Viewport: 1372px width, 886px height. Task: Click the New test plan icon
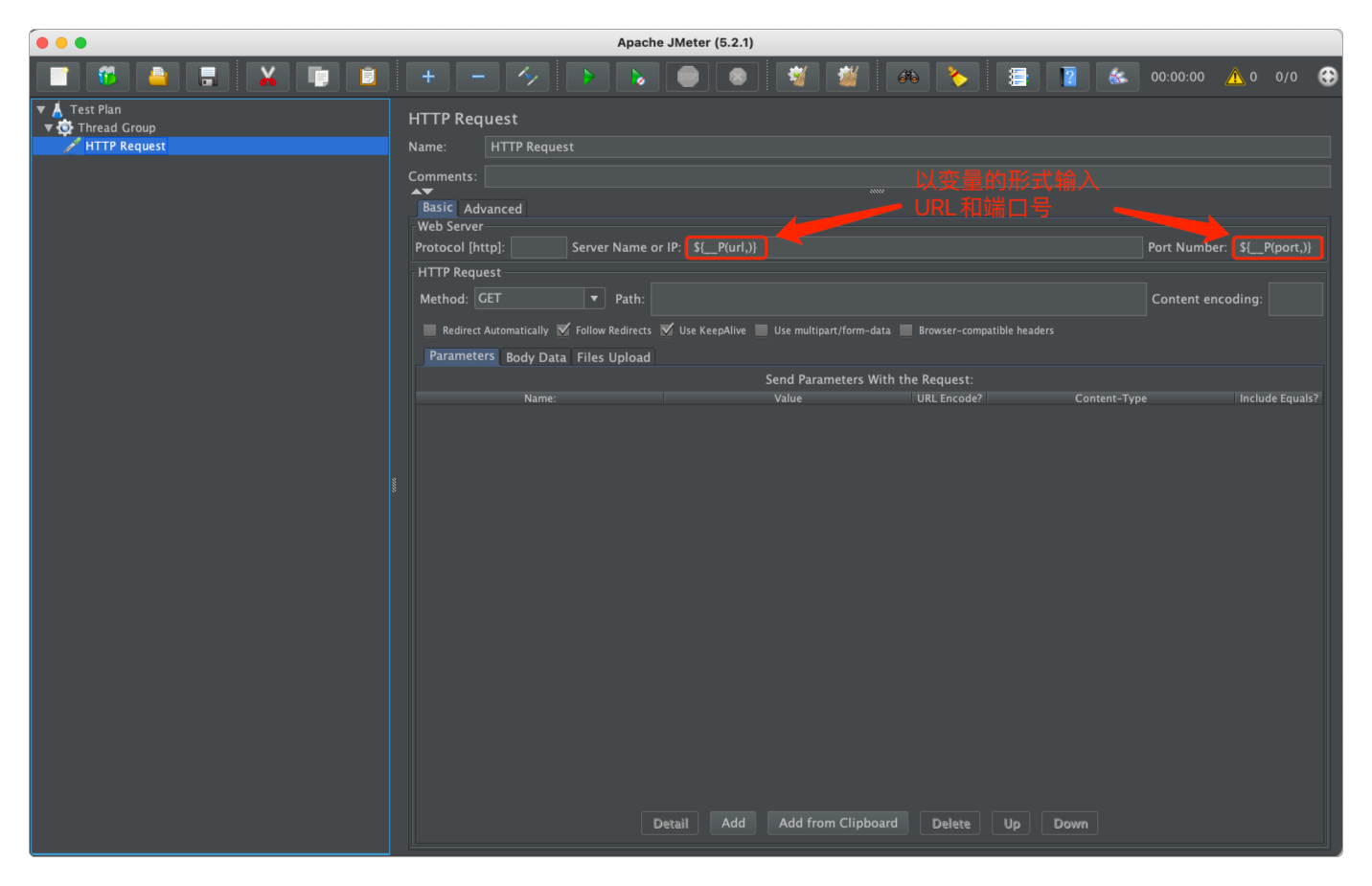pos(58,77)
